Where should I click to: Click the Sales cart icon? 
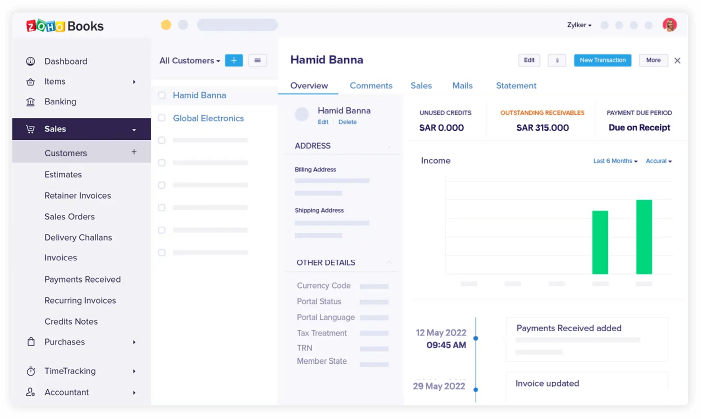tap(30, 129)
